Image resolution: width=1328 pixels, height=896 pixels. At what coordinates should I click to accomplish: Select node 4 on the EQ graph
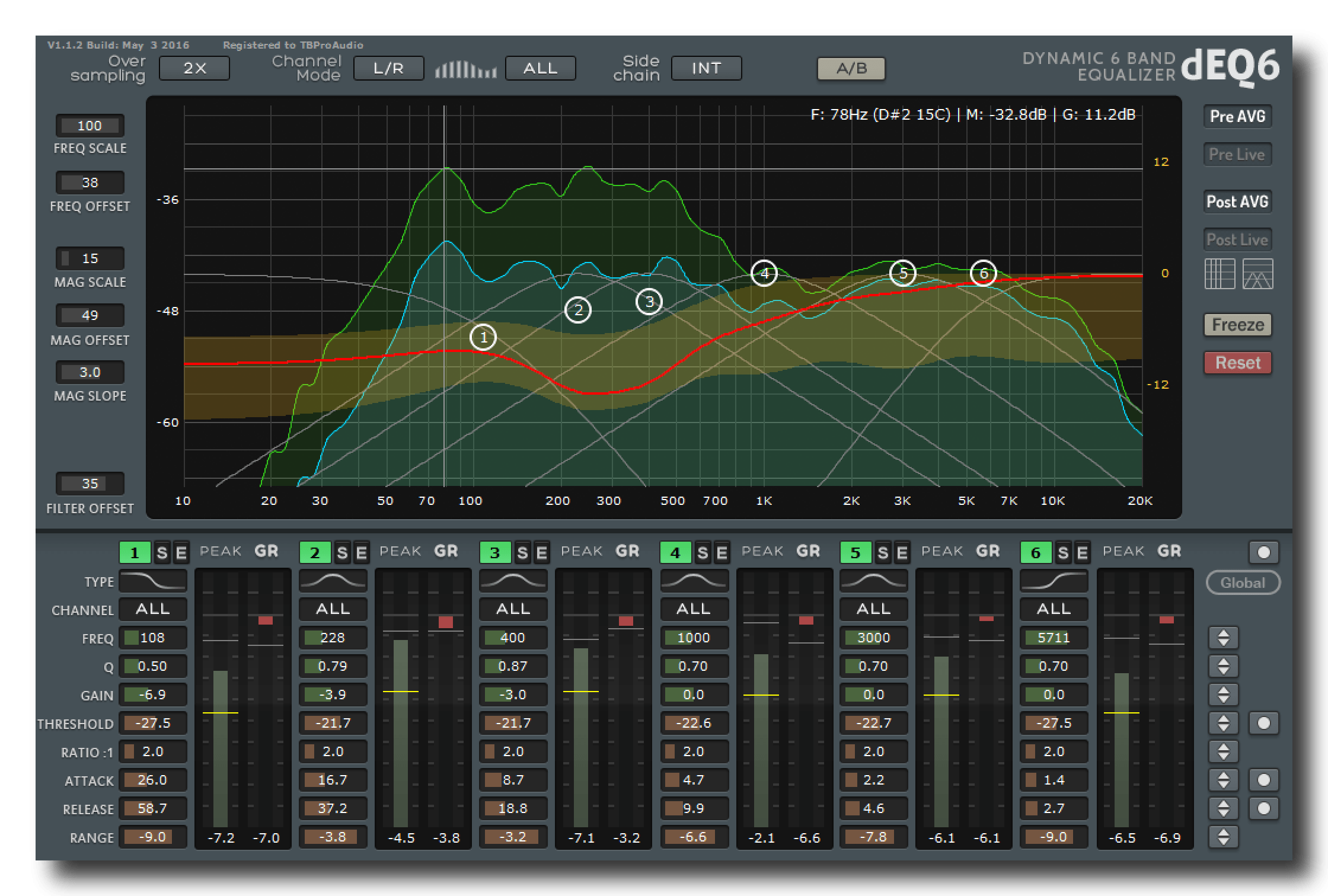(x=764, y=273)
